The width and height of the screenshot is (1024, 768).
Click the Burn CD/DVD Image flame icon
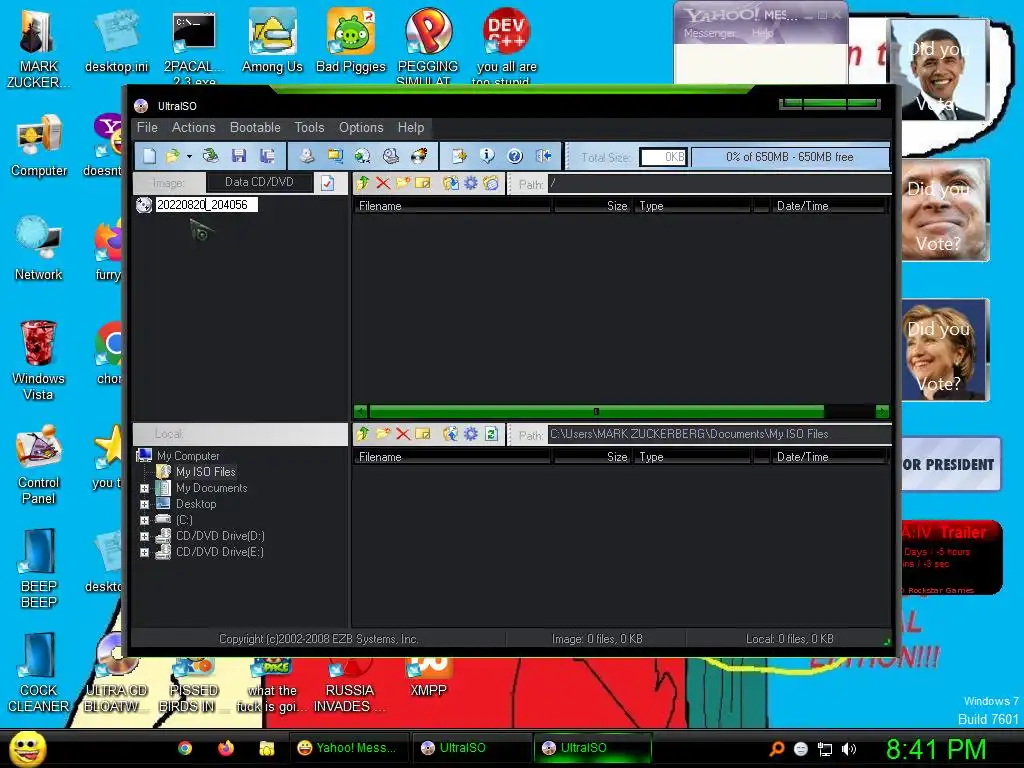click(419, 156)
